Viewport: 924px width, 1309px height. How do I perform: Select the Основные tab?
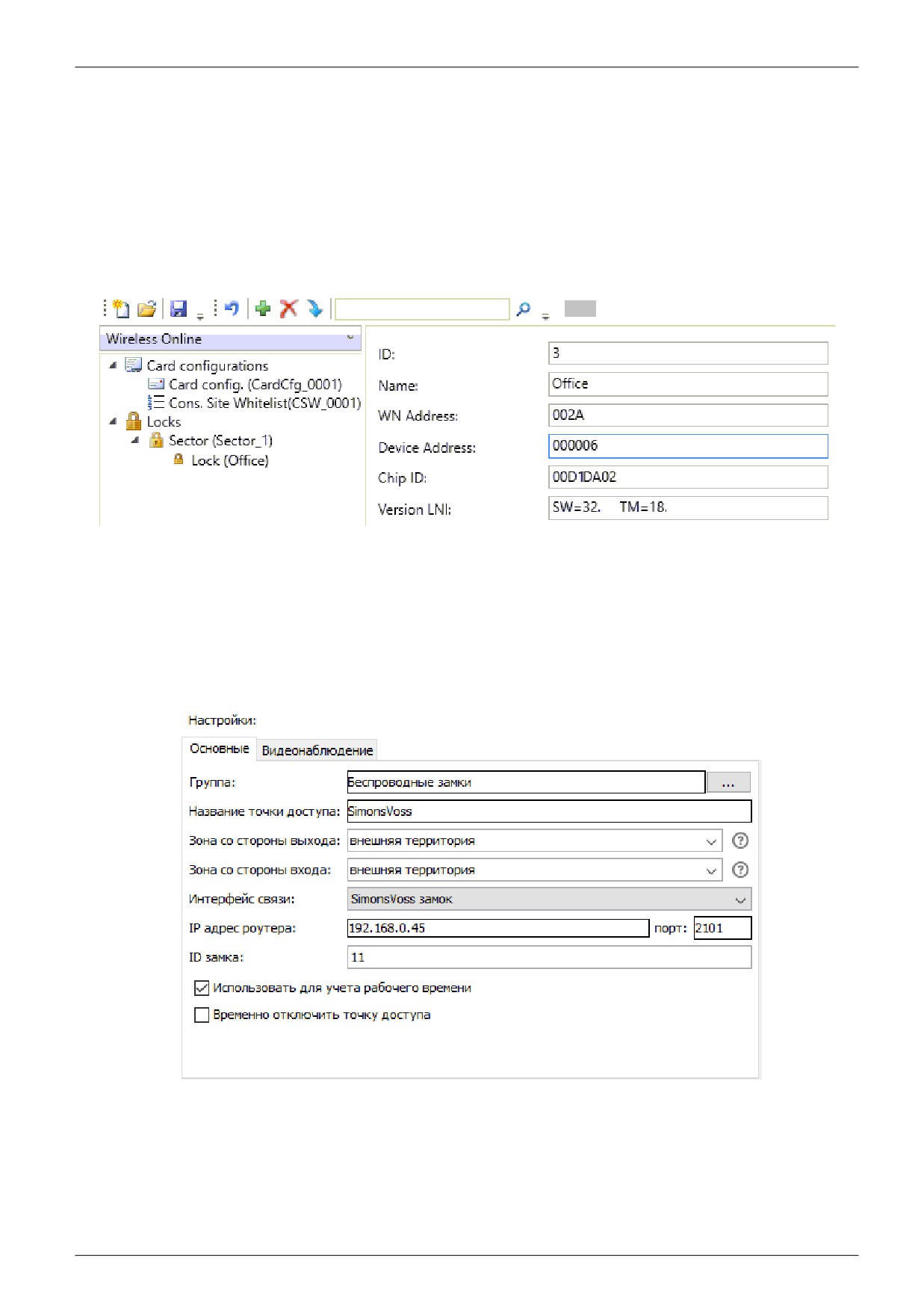click(x=220, y=749)
